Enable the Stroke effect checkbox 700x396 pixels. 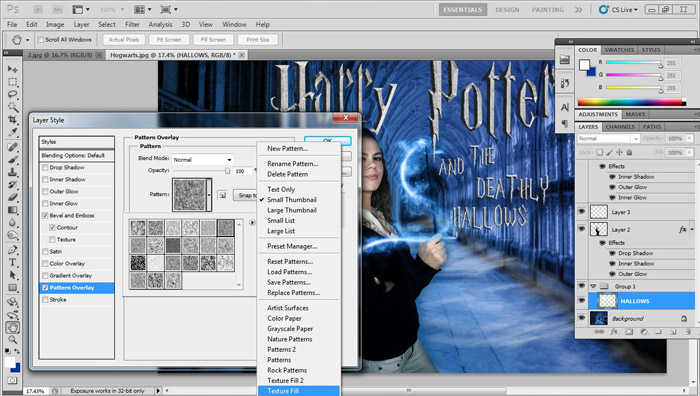tap(45, 300)
